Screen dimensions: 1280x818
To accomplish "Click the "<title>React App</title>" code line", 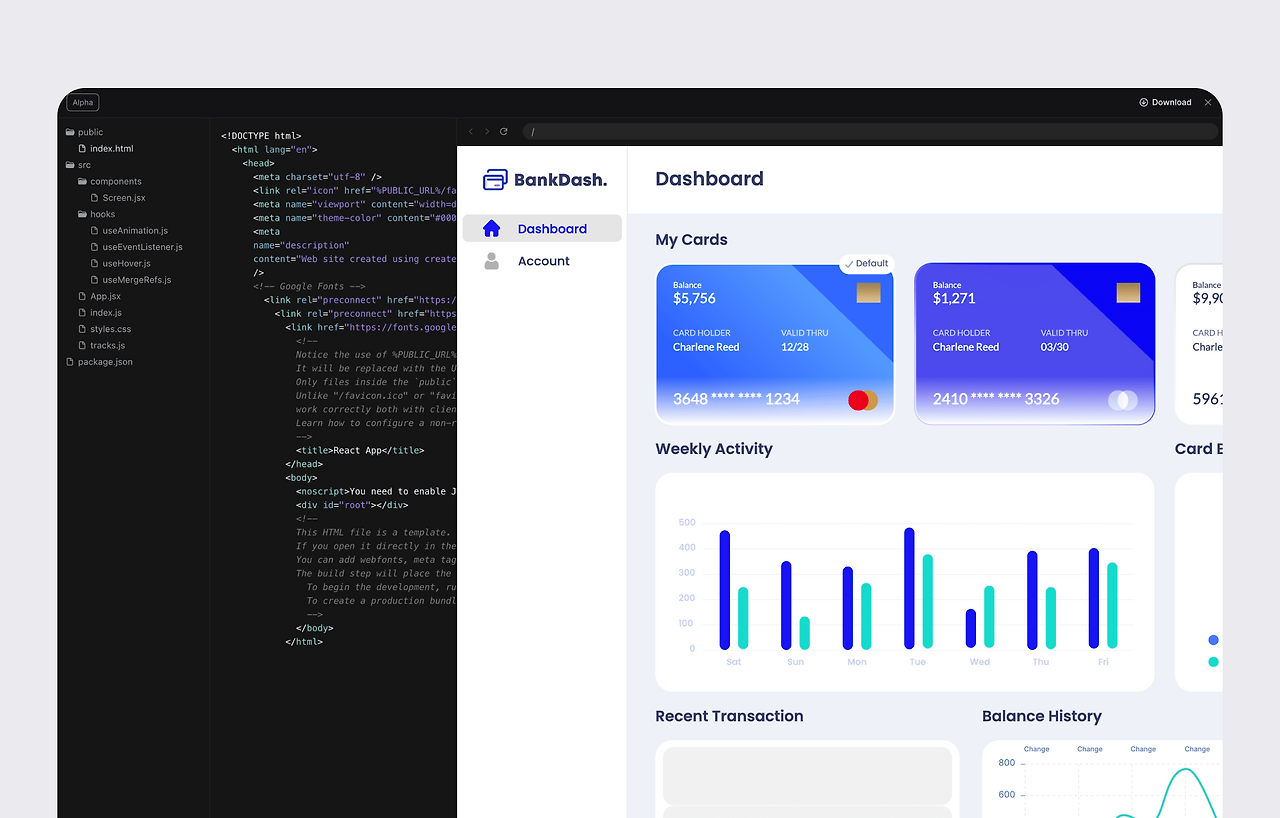I will point(360,450).
